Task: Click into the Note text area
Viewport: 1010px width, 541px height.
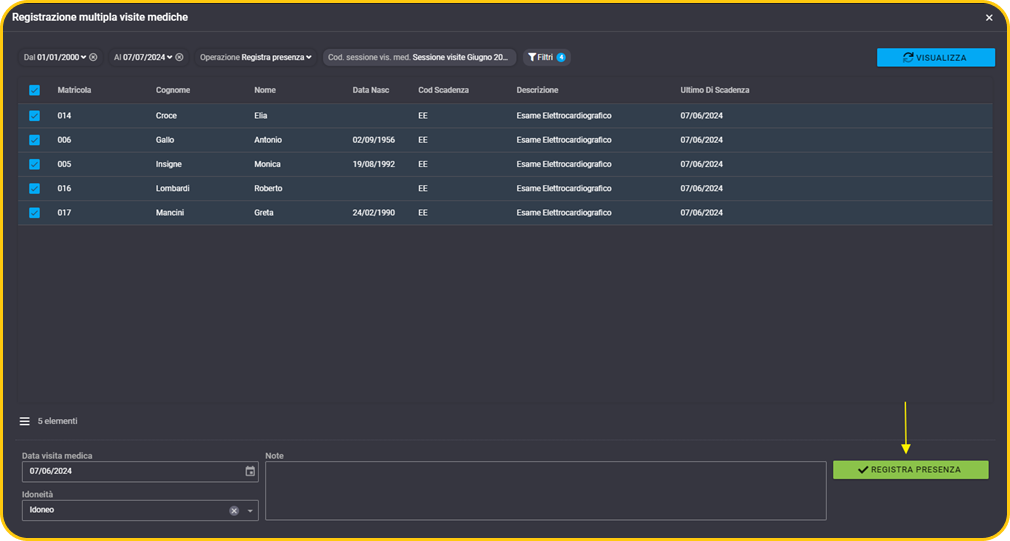Action: pyautogui.click(x=546, y=491)
